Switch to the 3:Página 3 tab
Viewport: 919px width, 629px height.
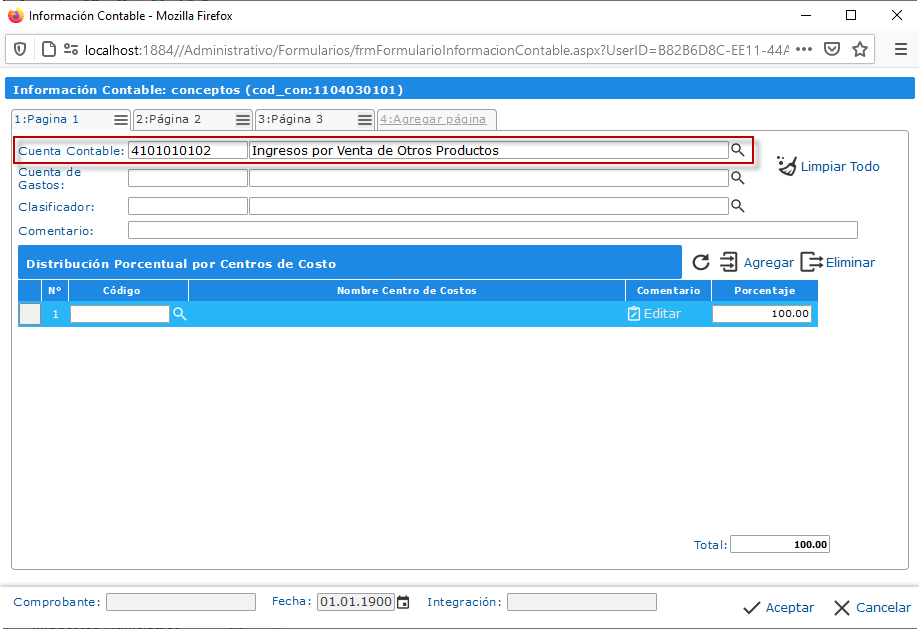pyautogui.click(x=291, y=119)
